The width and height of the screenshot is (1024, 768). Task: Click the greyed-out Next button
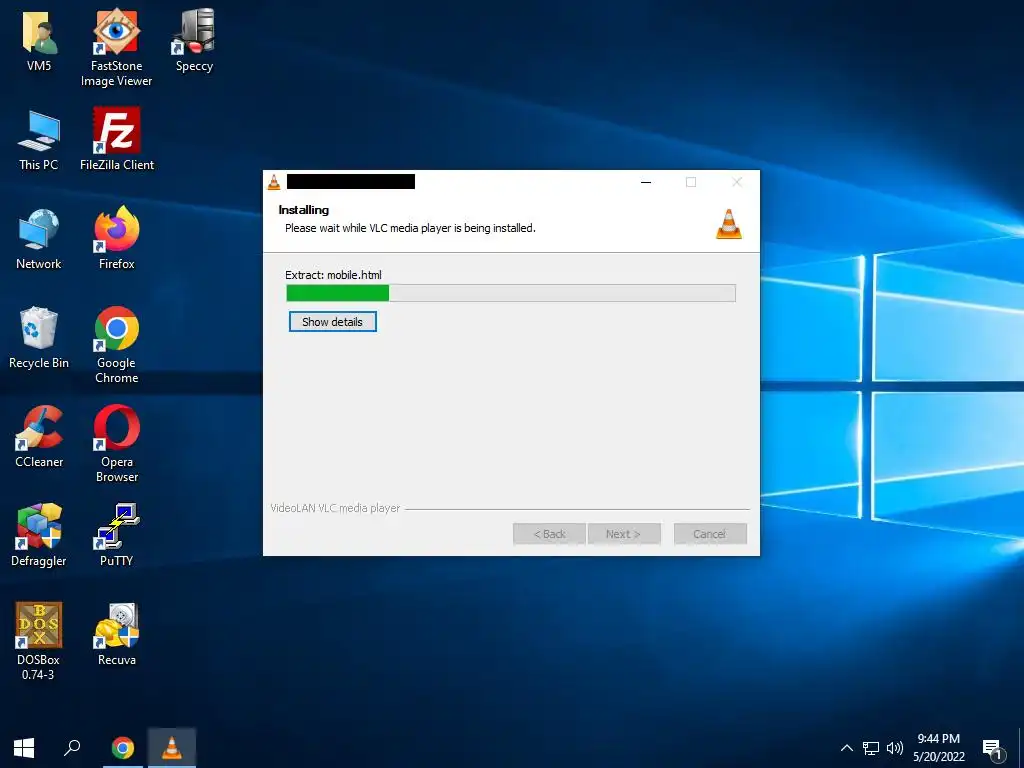click(624, 534)
